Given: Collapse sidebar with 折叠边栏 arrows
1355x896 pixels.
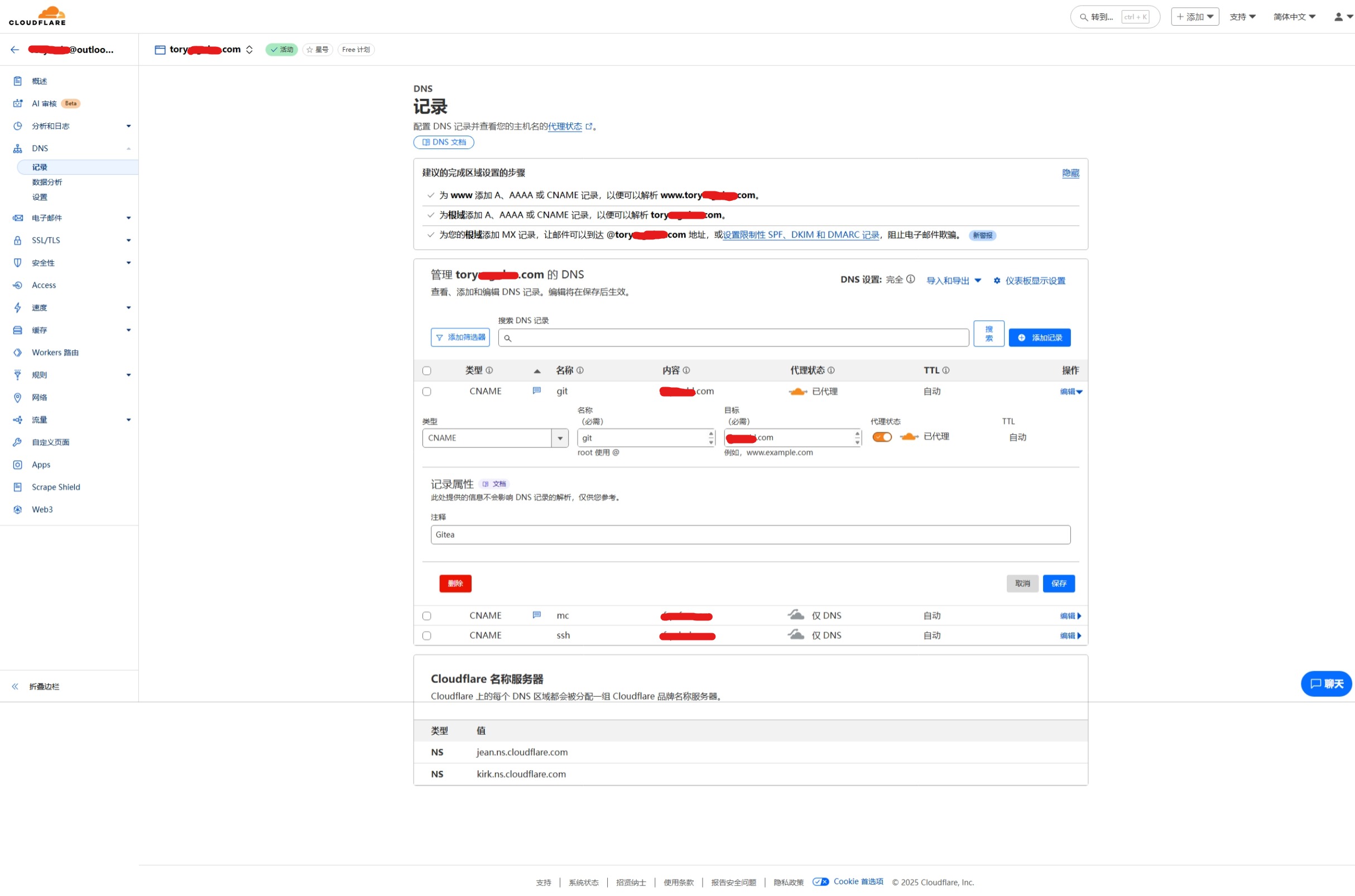Looking at the screenshot, I should point(16,686).
